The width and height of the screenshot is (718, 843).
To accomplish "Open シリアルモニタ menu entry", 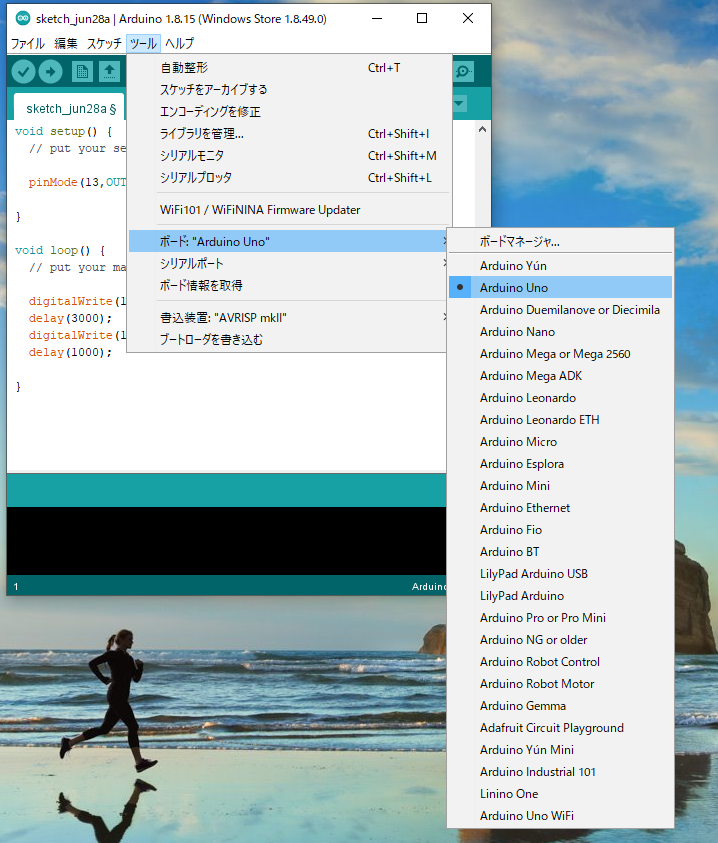I will click(289, 156).
